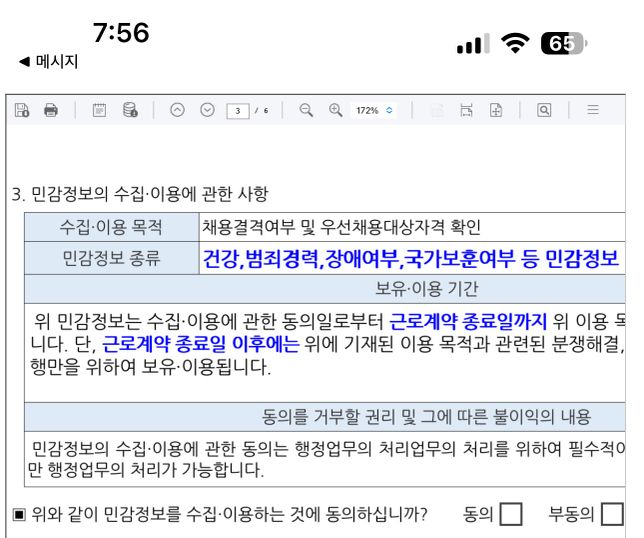The height and width of the screenshot is (538, 644).
Task: Check the 동의 checkbox
Action: click(x=510, y=515)
